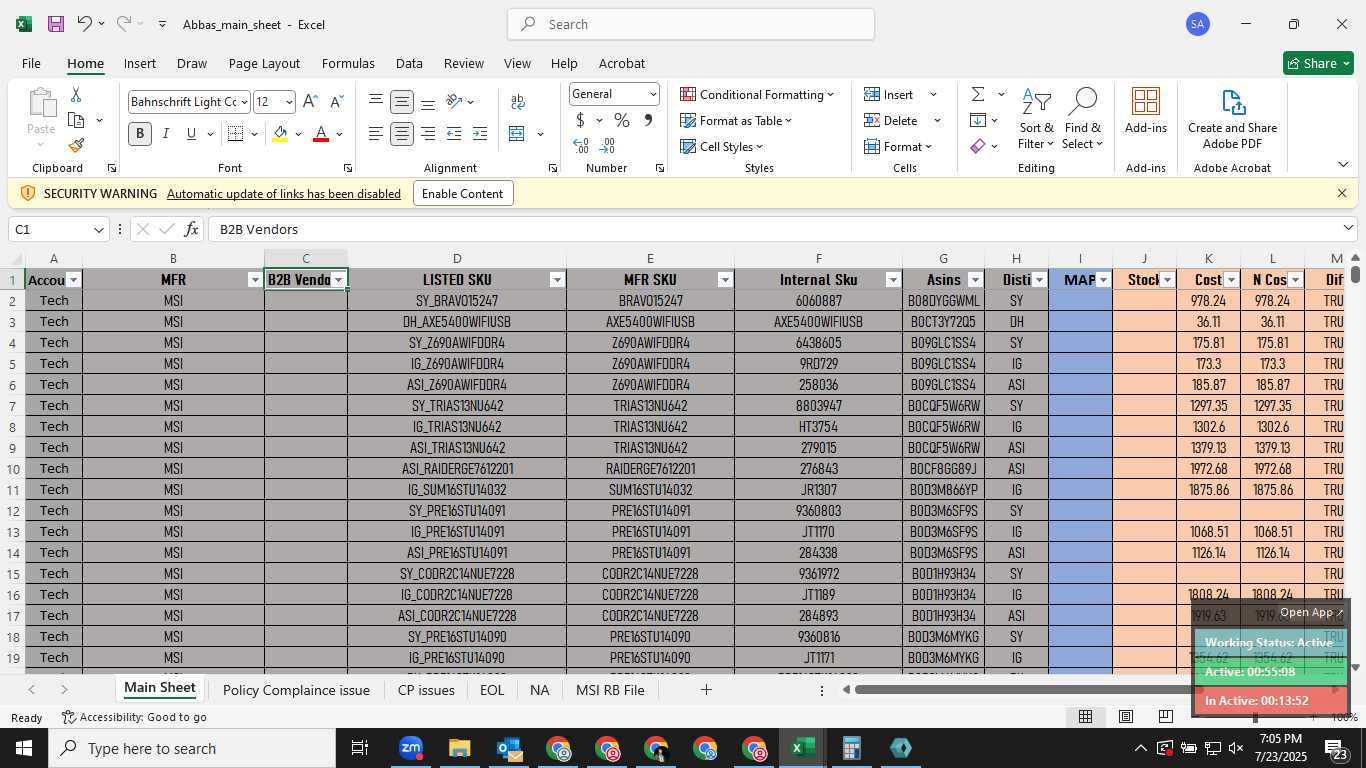Toggle Middle Align vertical alignment
This screenshot has width=1366, height=768.
coord(402,102)
